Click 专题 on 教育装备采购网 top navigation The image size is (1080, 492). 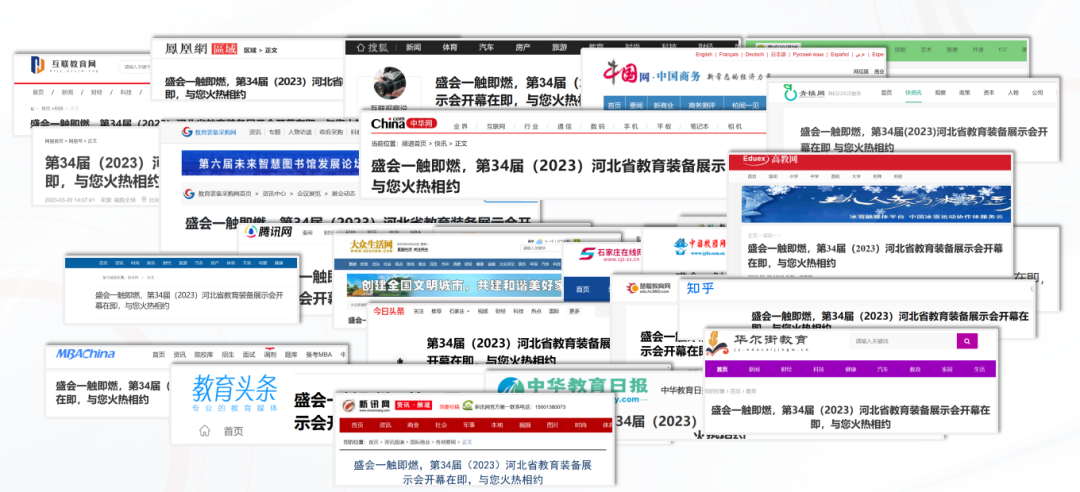click(x=275, y=132)
